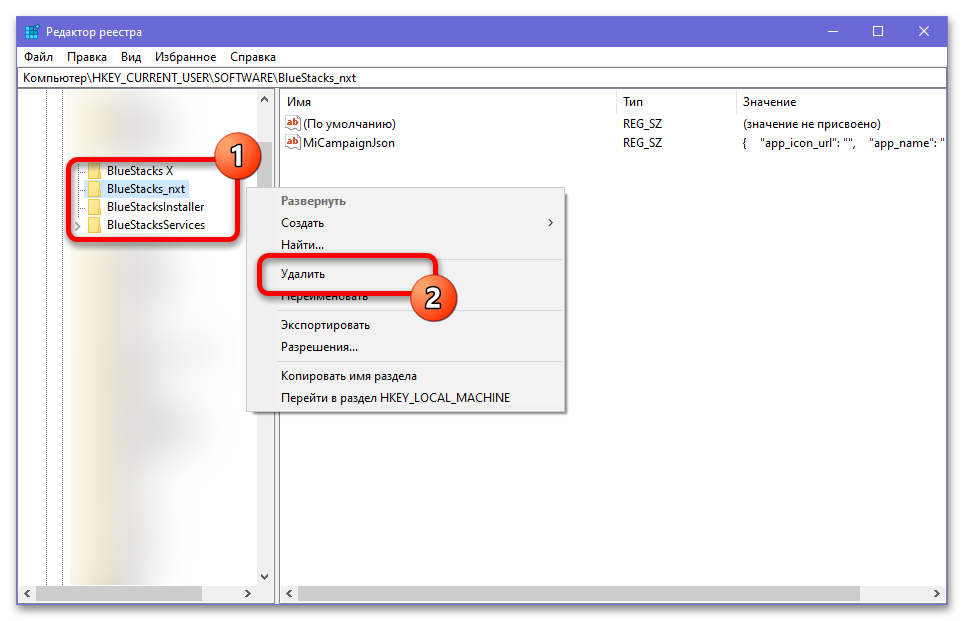Open the Правка menu
Screen dimensions: 964x621
(x=87, y=57)
